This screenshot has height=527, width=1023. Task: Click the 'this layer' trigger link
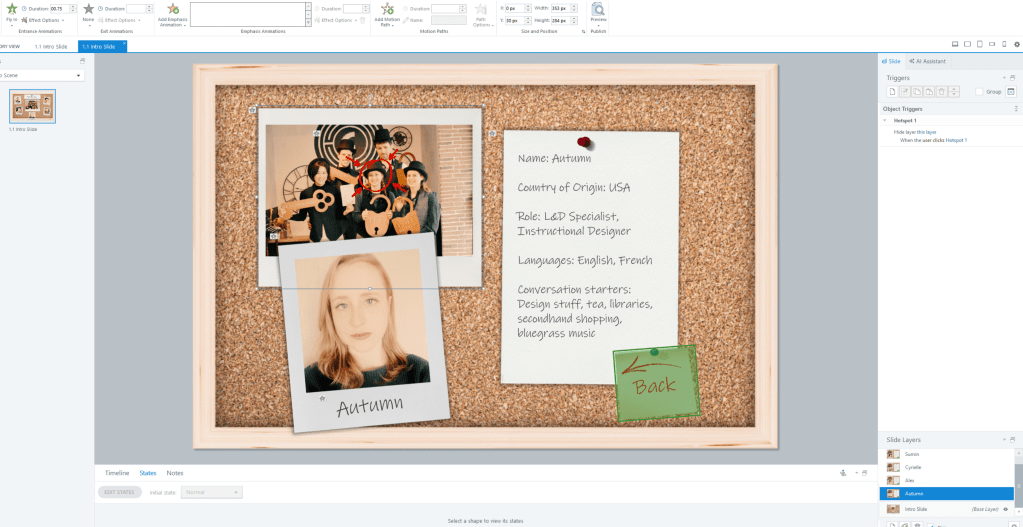click(929, 131)
